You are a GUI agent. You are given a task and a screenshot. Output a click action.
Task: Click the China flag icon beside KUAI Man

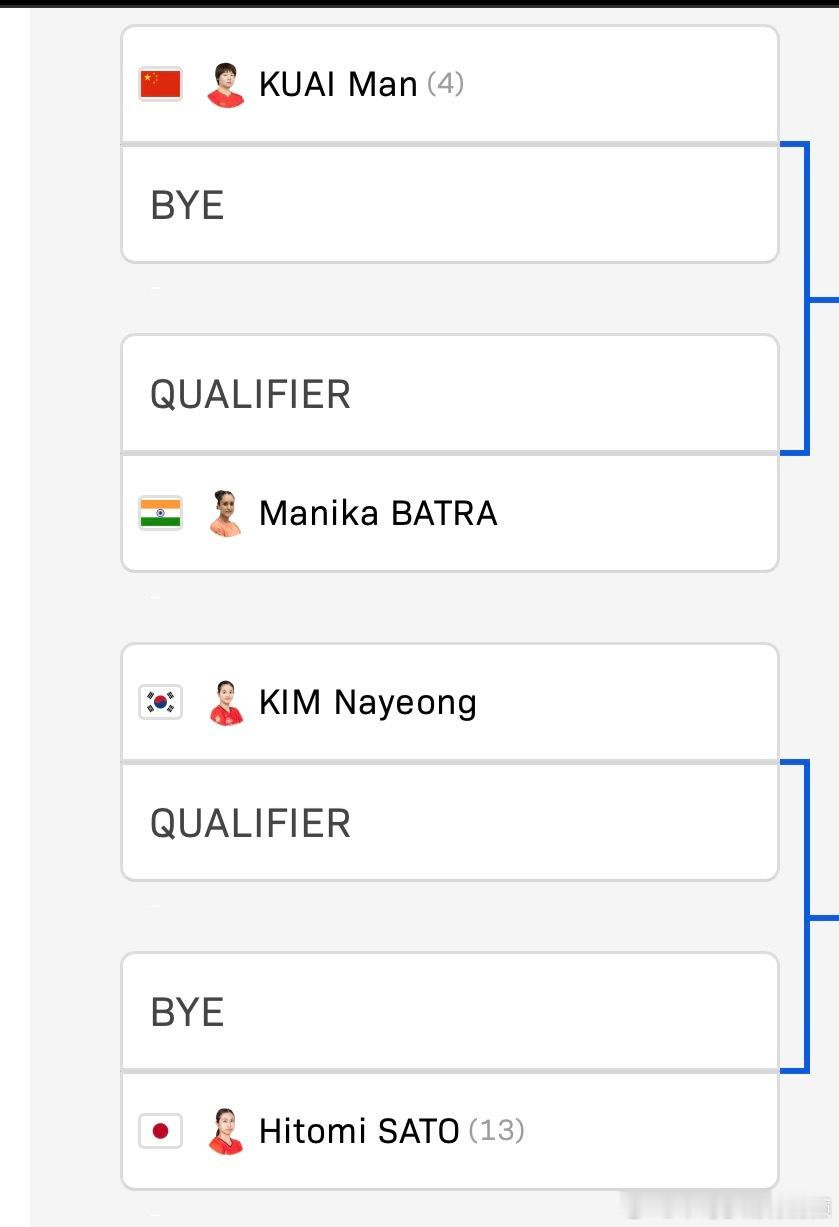point(160,84)
